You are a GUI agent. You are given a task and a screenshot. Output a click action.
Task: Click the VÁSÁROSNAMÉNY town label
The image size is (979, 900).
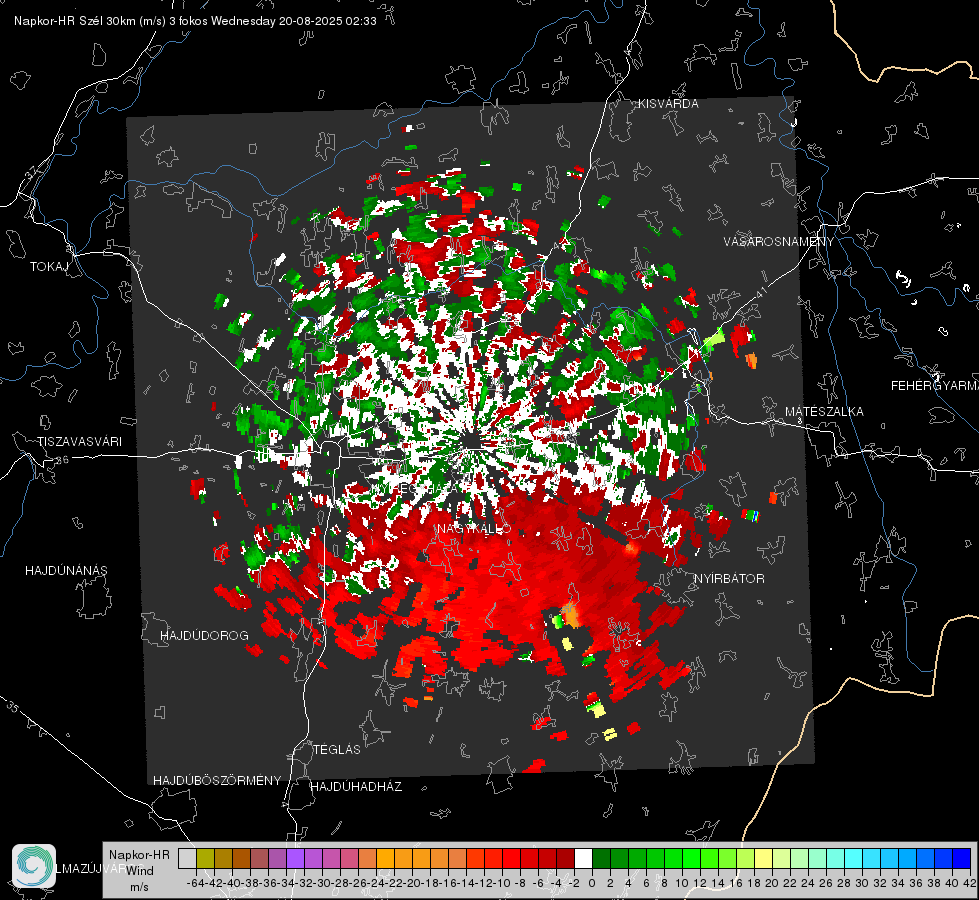tap(779, 242)
